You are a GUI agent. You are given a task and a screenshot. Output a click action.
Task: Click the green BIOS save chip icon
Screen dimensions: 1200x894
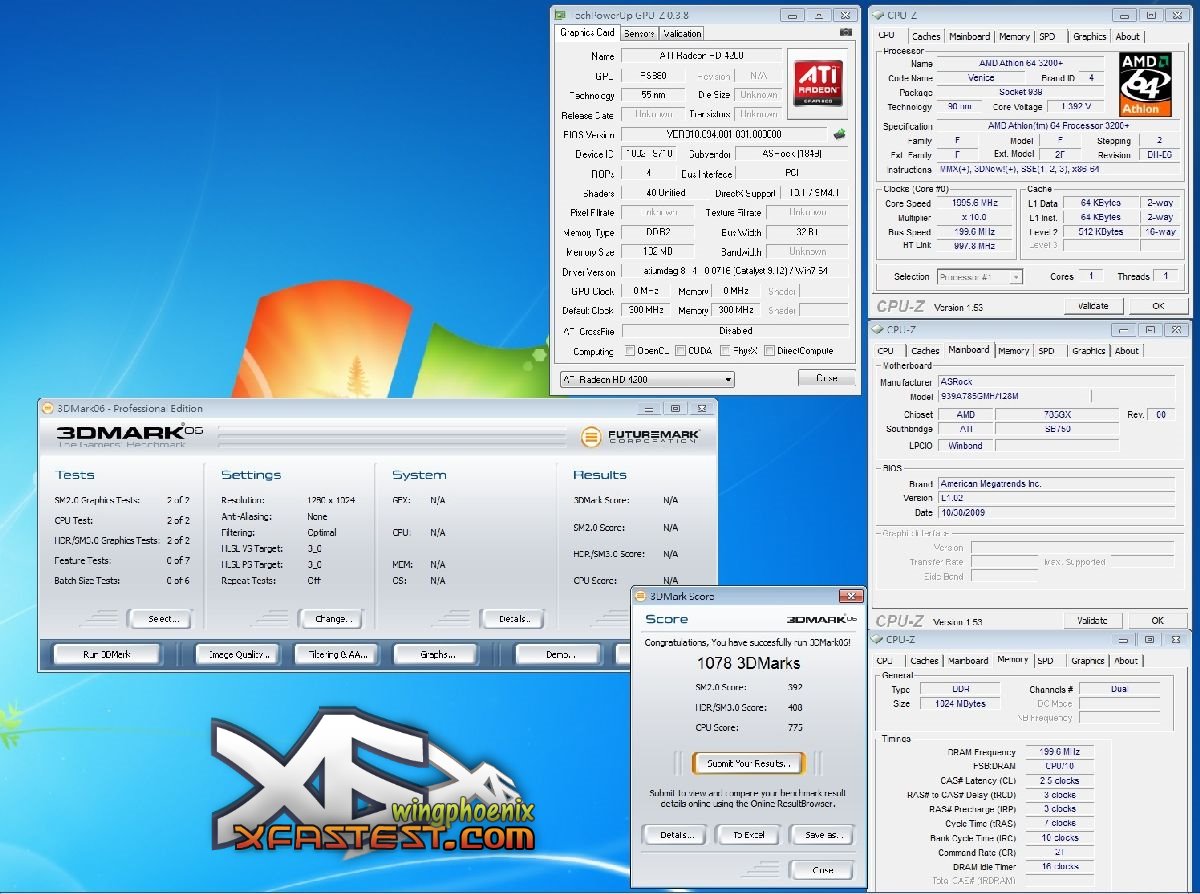tap(839, 134)
